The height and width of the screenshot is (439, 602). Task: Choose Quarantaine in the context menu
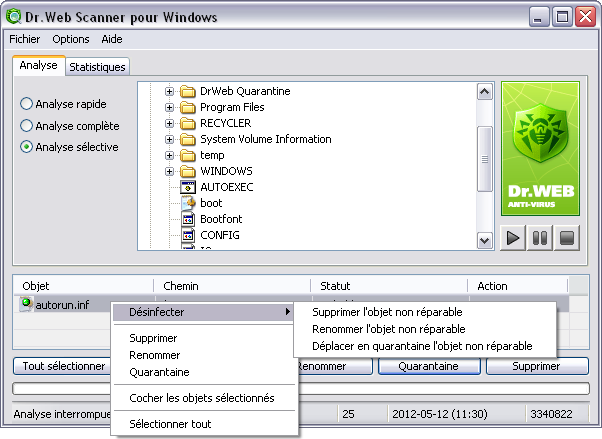tap(204, 372)
